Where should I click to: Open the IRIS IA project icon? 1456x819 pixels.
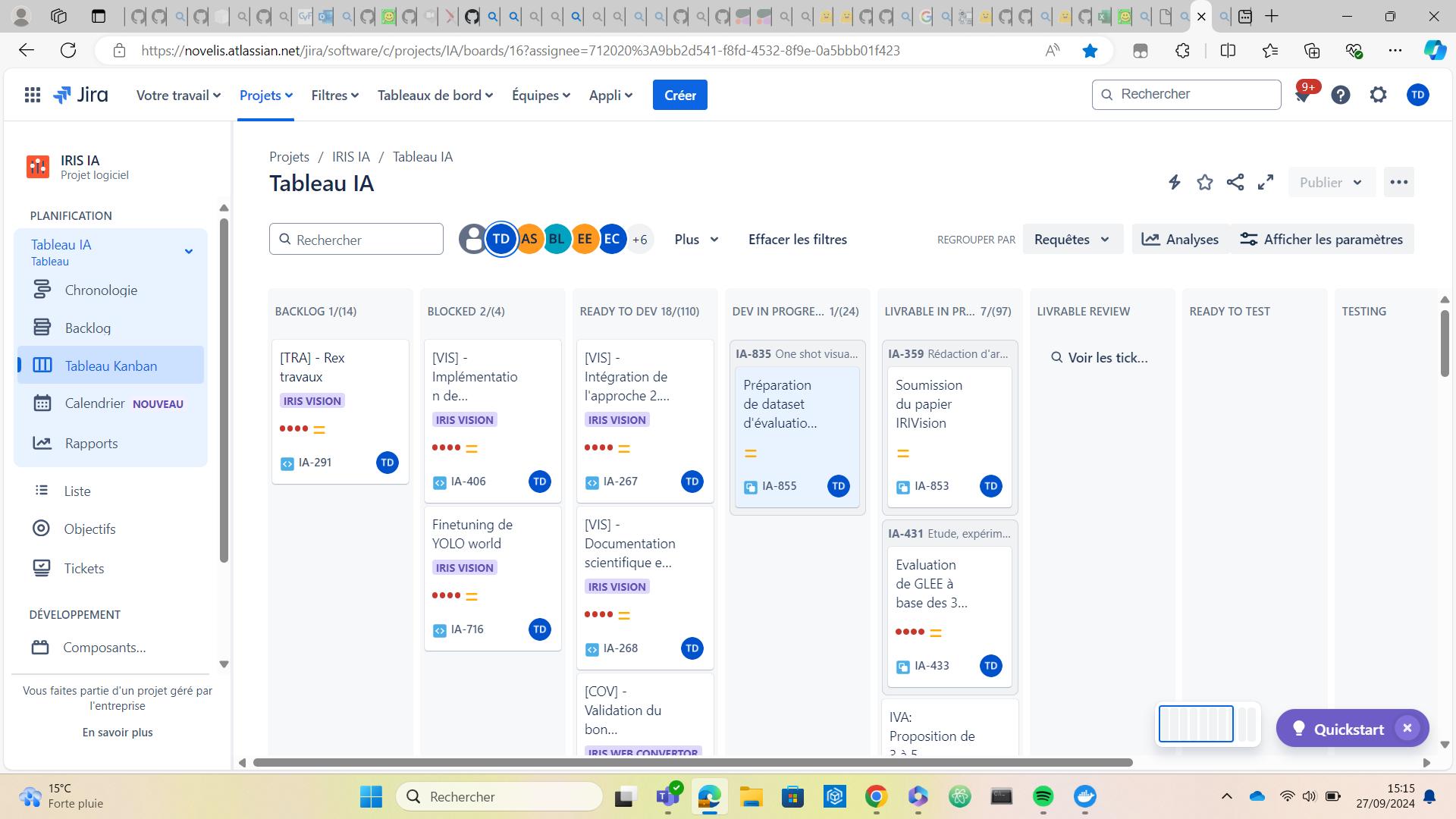point(38,167)
